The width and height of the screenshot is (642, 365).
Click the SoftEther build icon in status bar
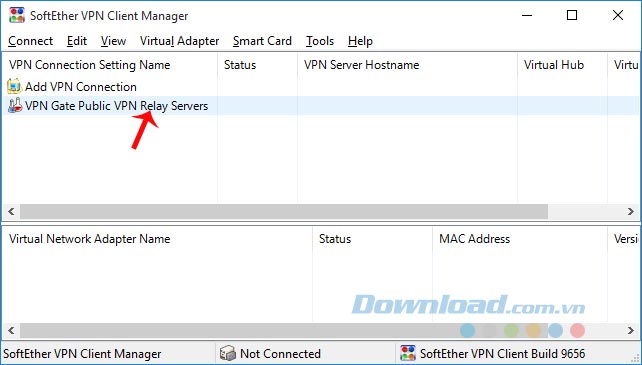click(407, 353)
